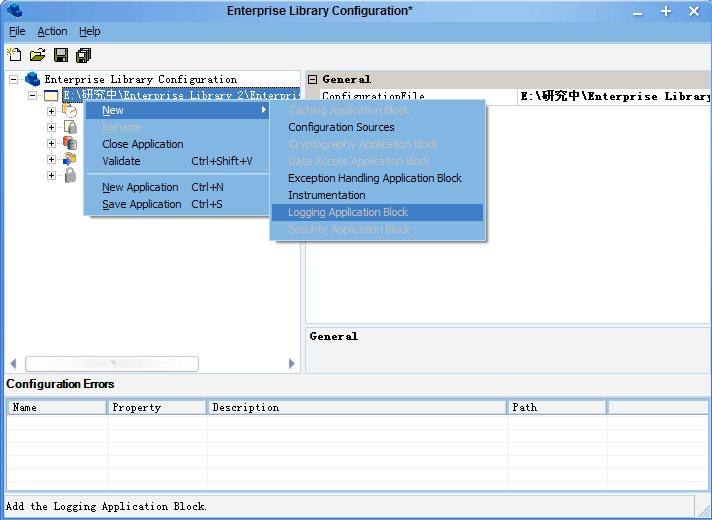Click the tree horizontal scrollbar thumb
The image size is (712, 520).
[x=112, y=363]
